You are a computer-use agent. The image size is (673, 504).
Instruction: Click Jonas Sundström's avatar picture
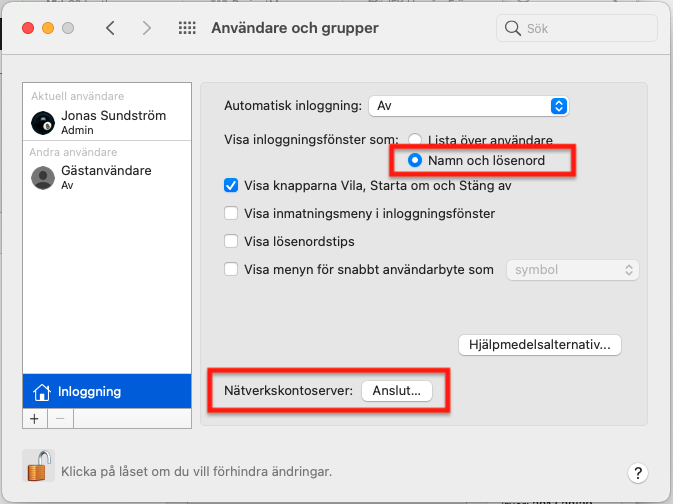pos(43,123)
